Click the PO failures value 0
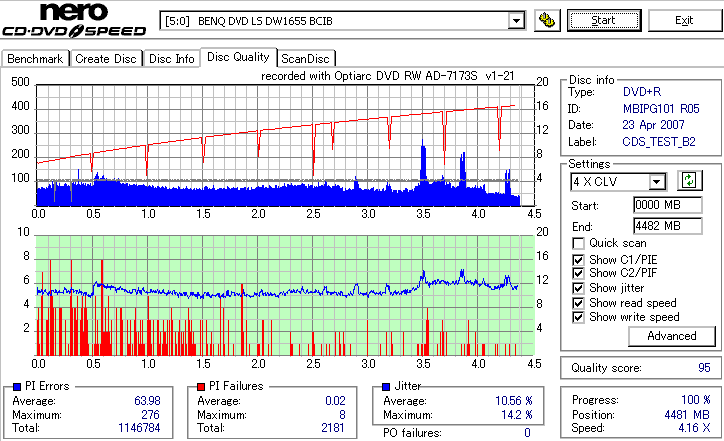 pyautogui.click(x=527, y=433)
